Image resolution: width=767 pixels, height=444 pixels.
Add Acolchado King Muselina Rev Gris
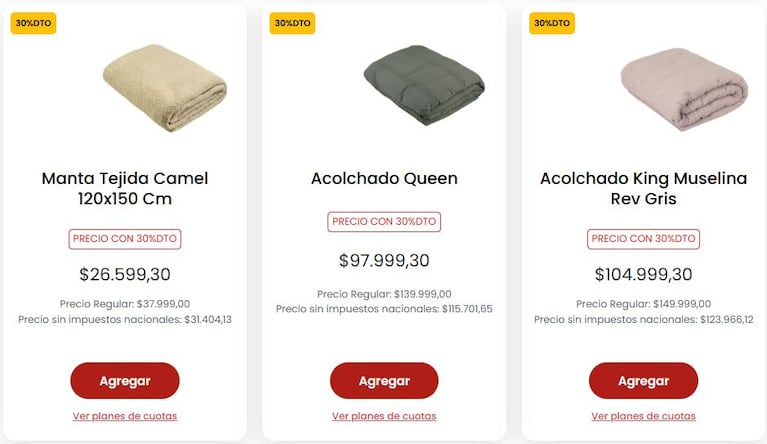643,381
